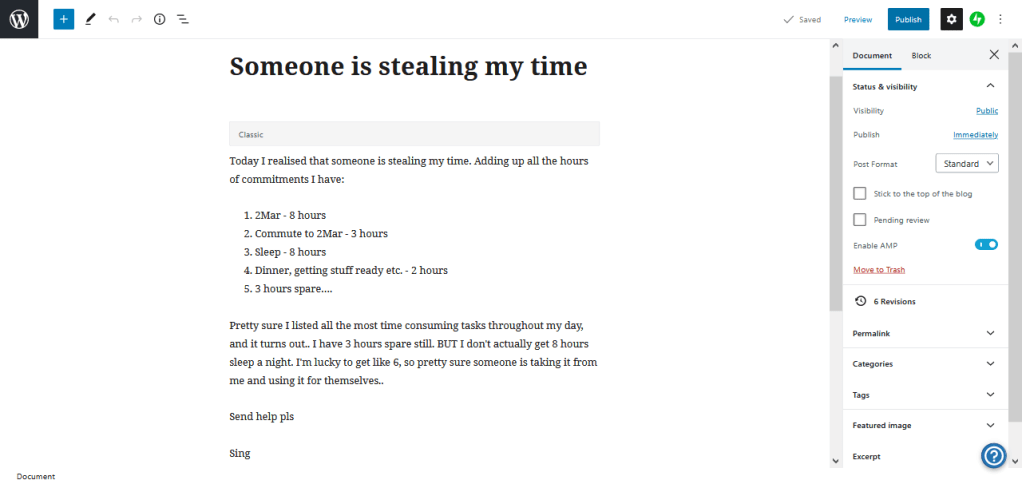Open the block navigation list icon
The image size is (1022, 484).
coord(183,19)
